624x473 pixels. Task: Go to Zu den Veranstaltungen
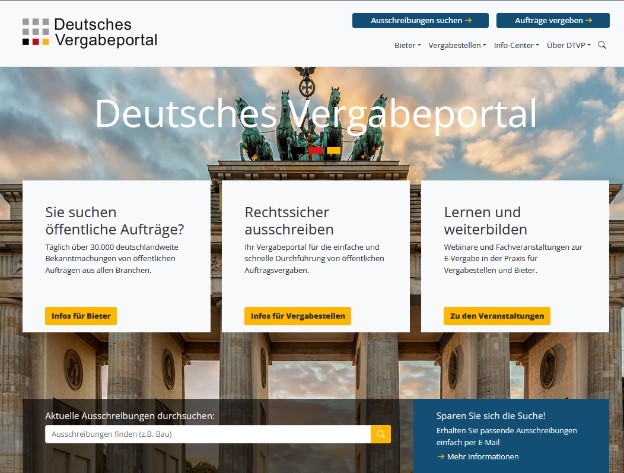(497, 316)
